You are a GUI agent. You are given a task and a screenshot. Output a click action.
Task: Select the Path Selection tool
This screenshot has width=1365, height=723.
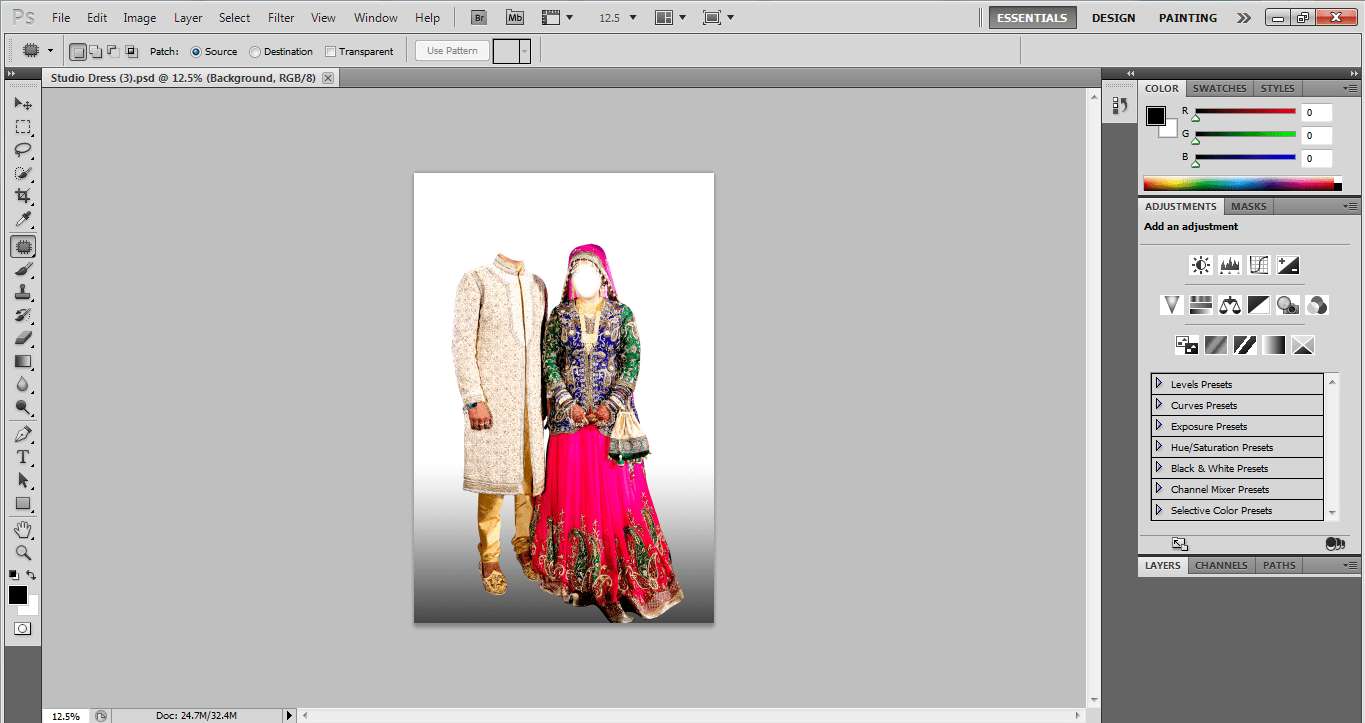click(x=23, y=480)
